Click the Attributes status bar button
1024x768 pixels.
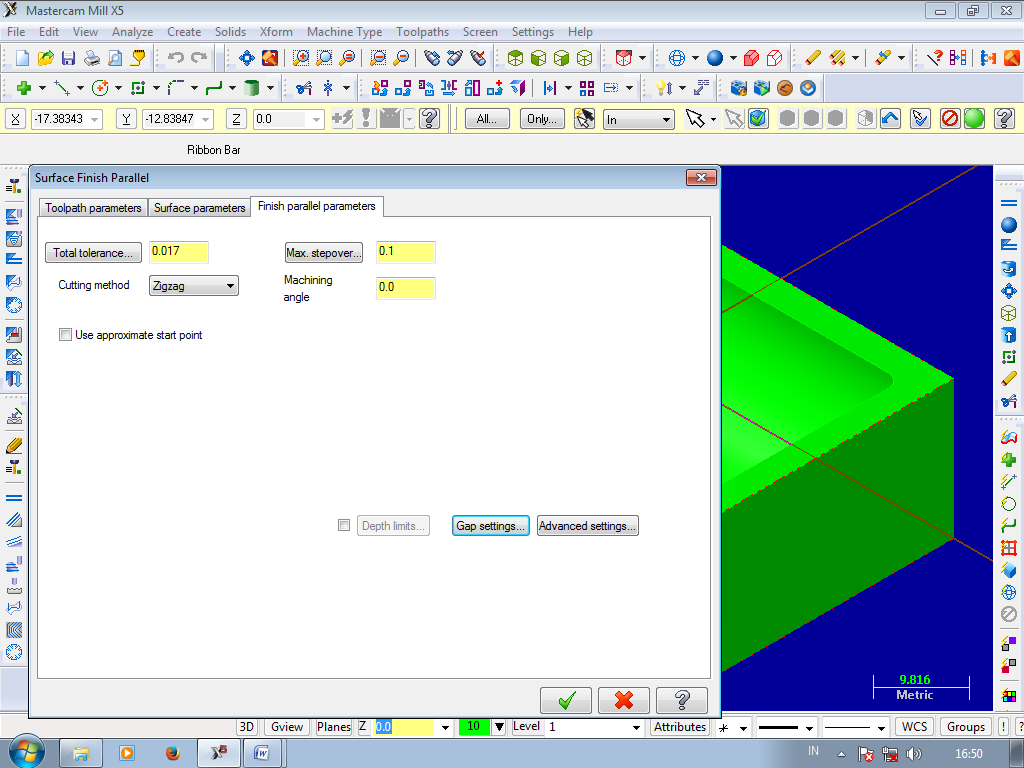(680, 727)
